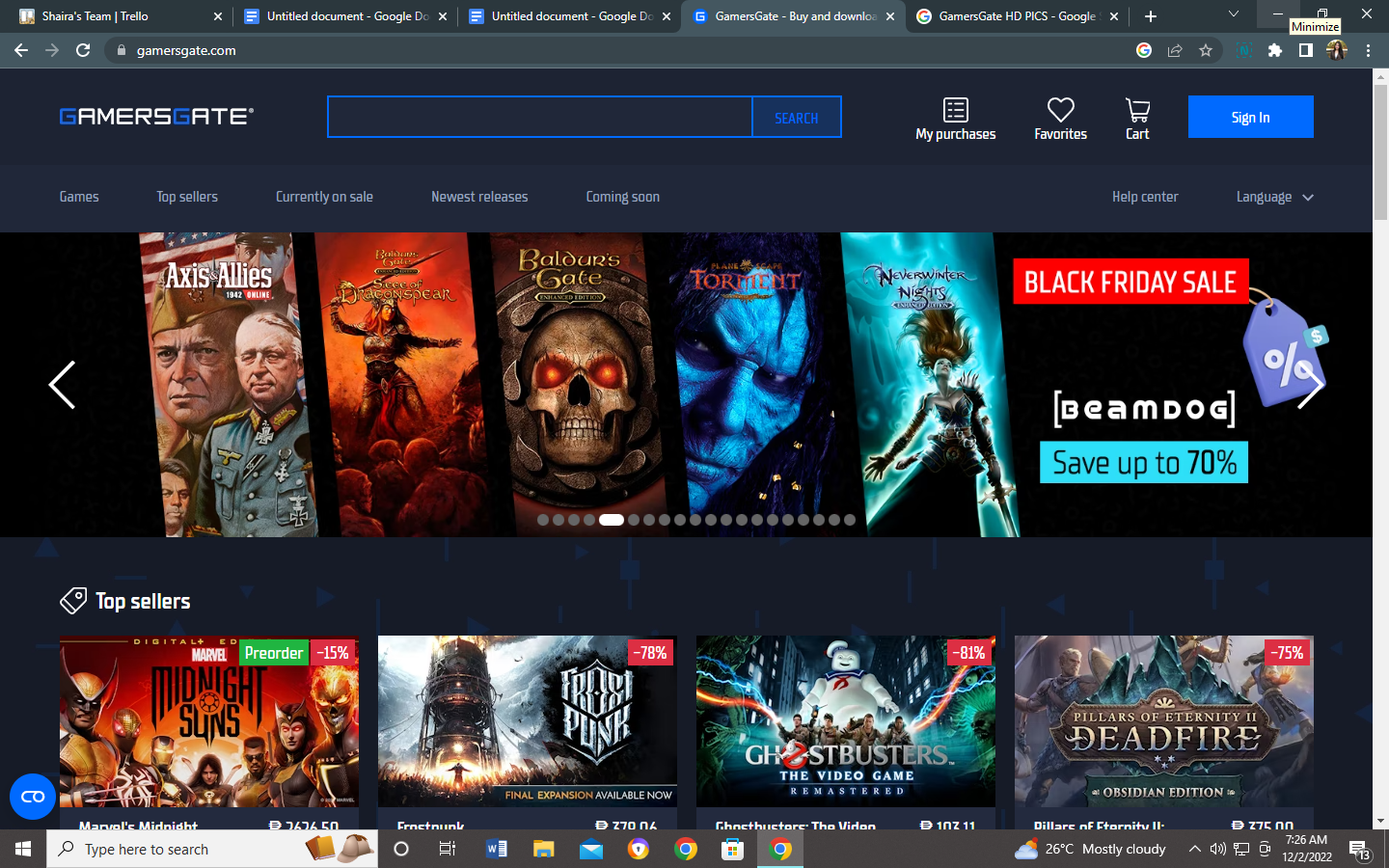Open Baldur's Gate skull banner art

(x=579, y=385)
